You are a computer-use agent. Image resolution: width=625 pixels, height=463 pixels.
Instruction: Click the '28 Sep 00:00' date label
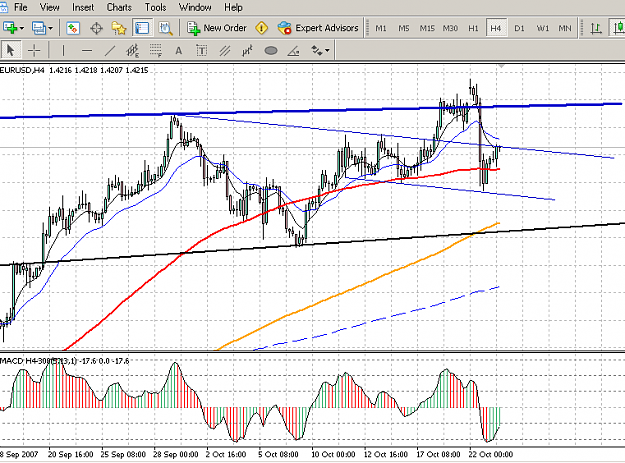click(x=176, y=455)
